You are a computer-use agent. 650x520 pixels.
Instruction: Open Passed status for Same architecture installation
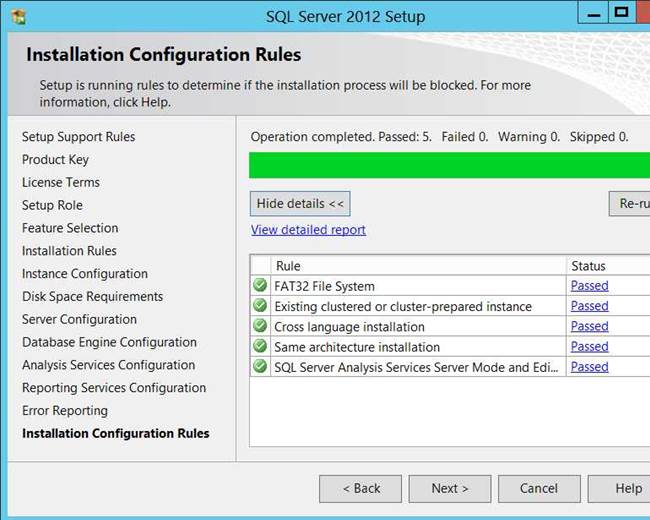click(589, 347)
